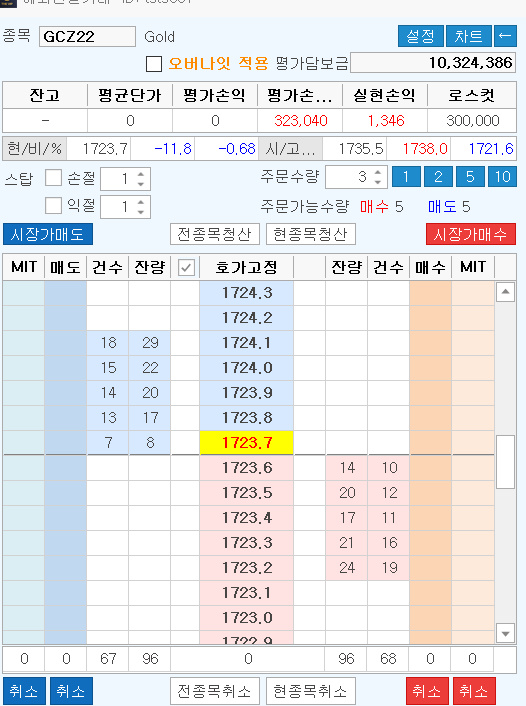
Task: Decrease 익절 tick value with down arrow
Action: tap(141, 212)
